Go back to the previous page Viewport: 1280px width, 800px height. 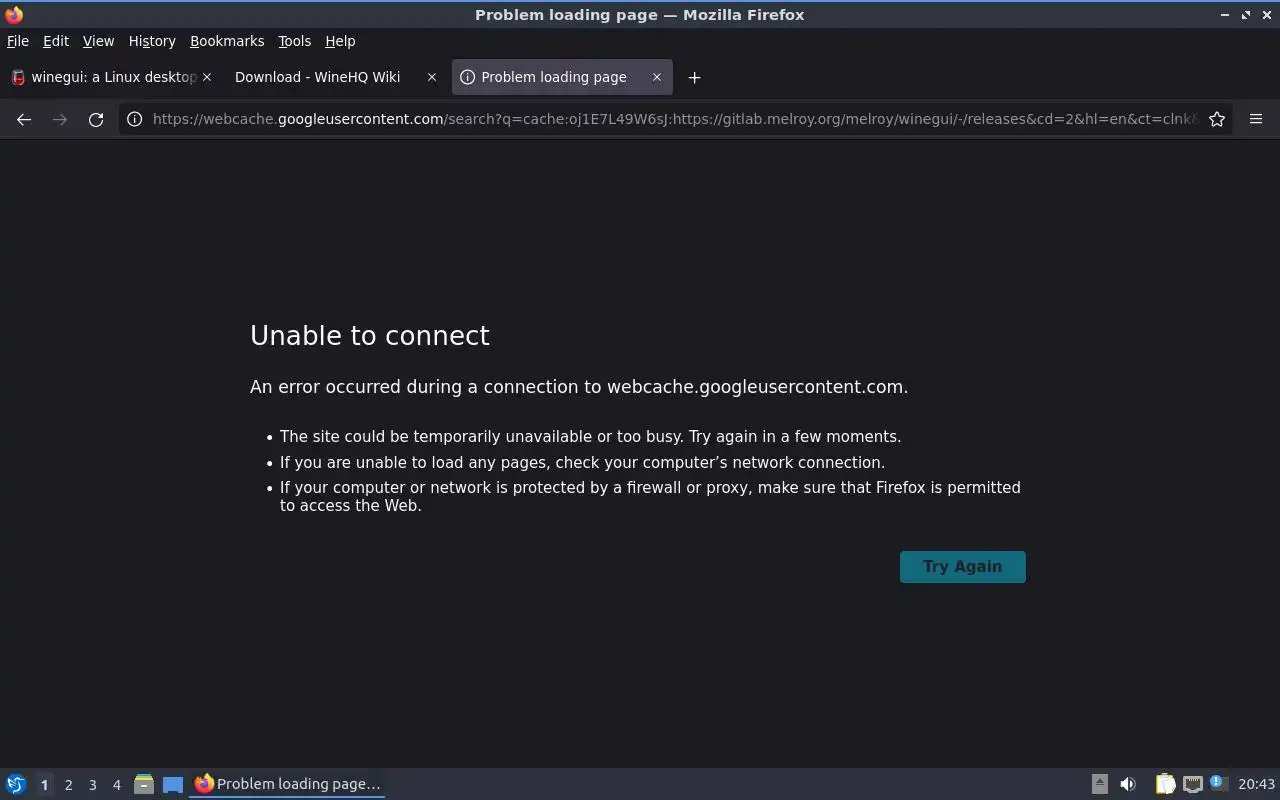24,119
